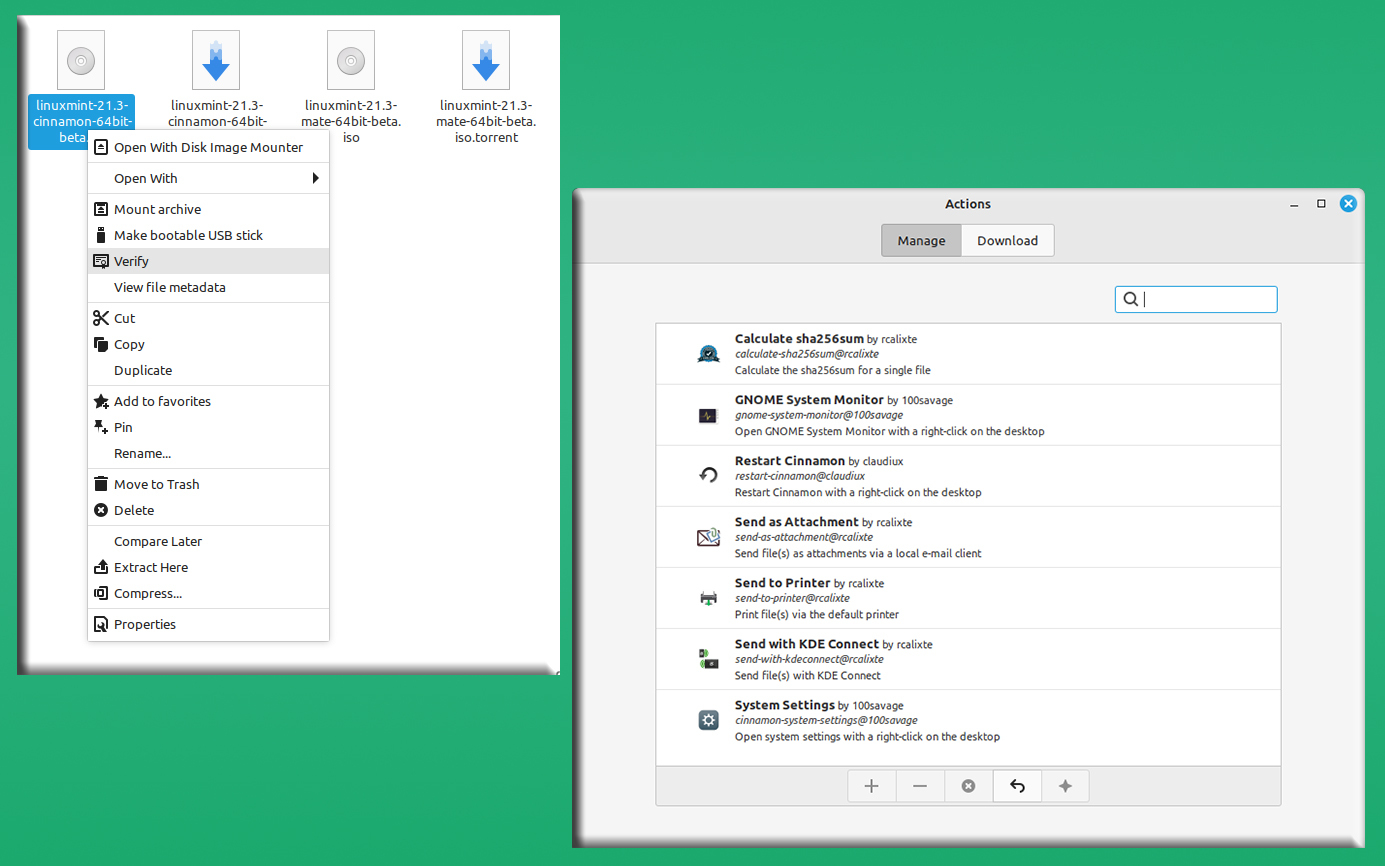Click the undo arrow in the Actions toolbar
The image size is (1385, 866).
pyautogui.click(x=1017, y=786)
